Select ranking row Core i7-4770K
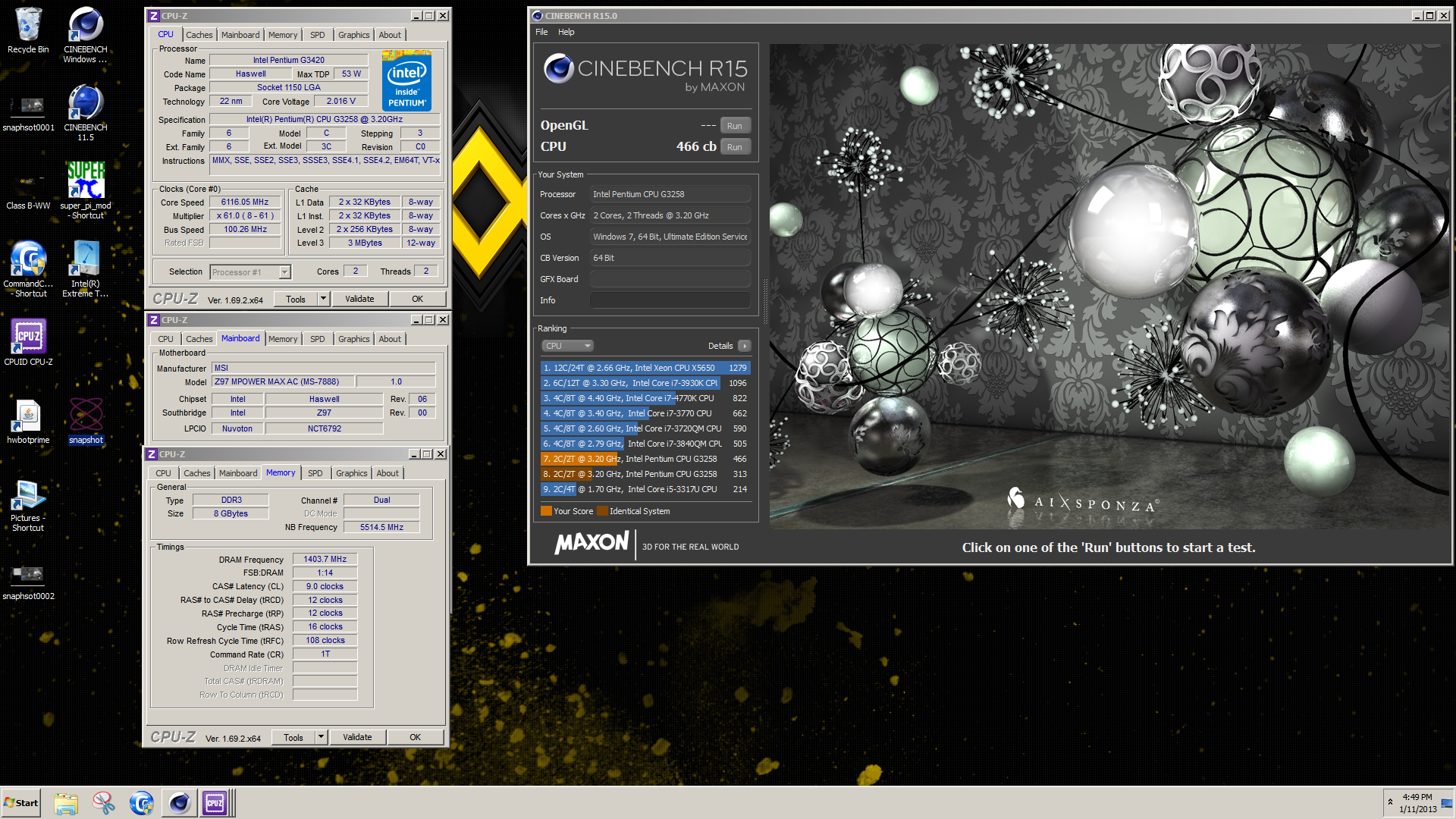 tap(645, 398)
